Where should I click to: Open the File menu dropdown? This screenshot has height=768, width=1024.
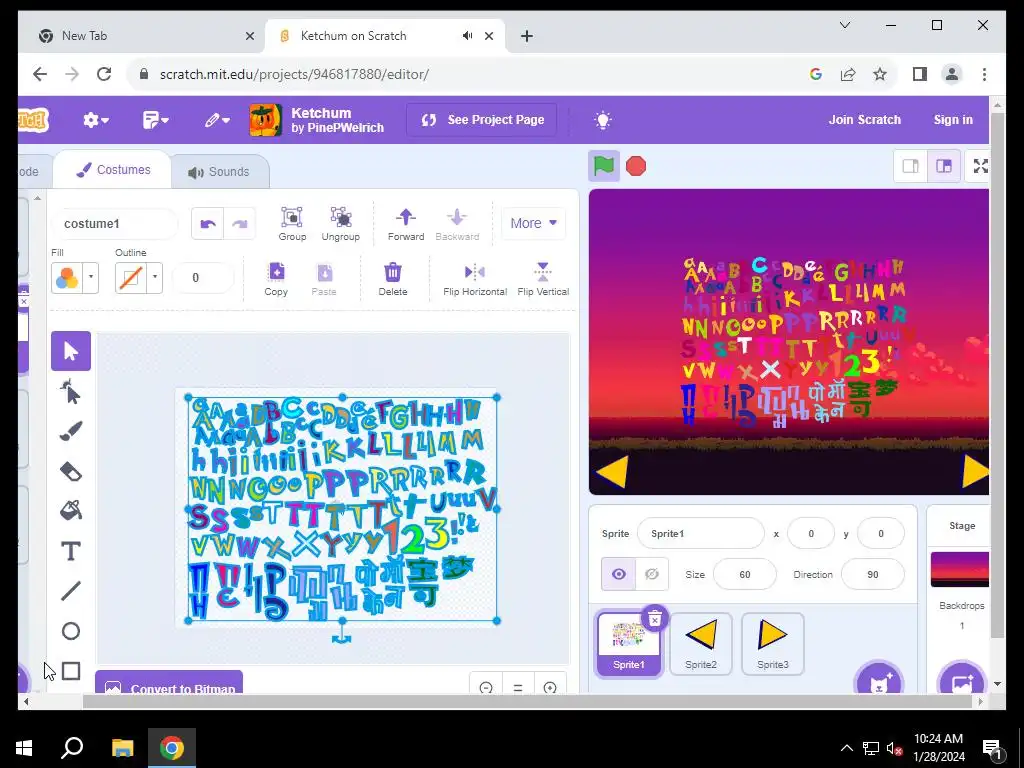(155, 120)
